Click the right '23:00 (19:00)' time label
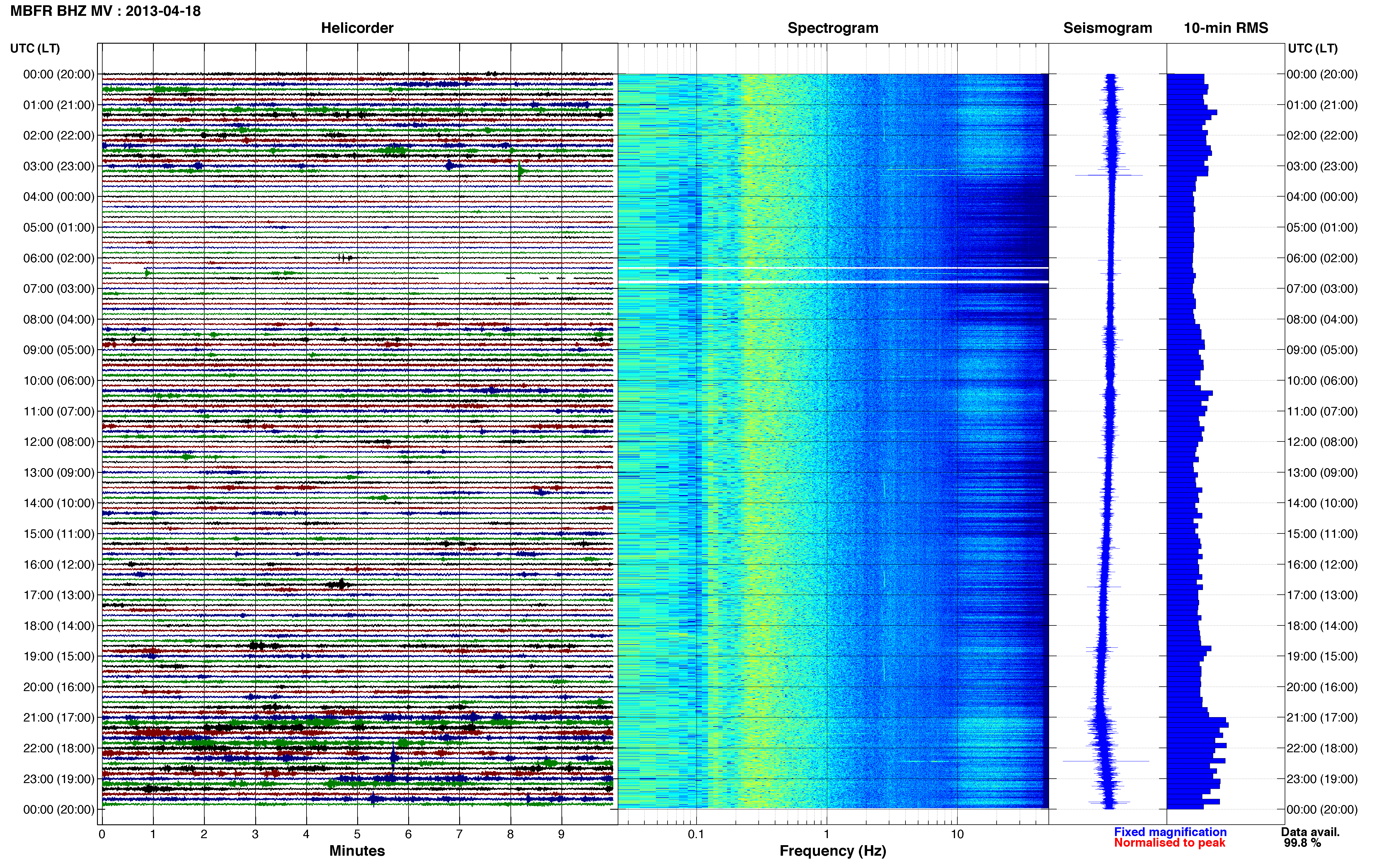This screenshot has width=1389, height=868. [x=1322, y=778]
